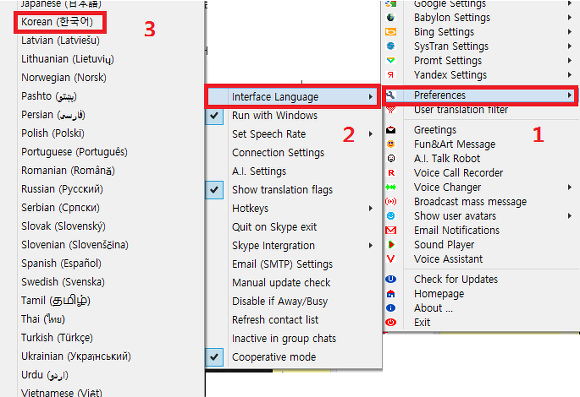Expand the Hotkeys submenu arrow
This screenshot has width=580, height=397.
370,208
